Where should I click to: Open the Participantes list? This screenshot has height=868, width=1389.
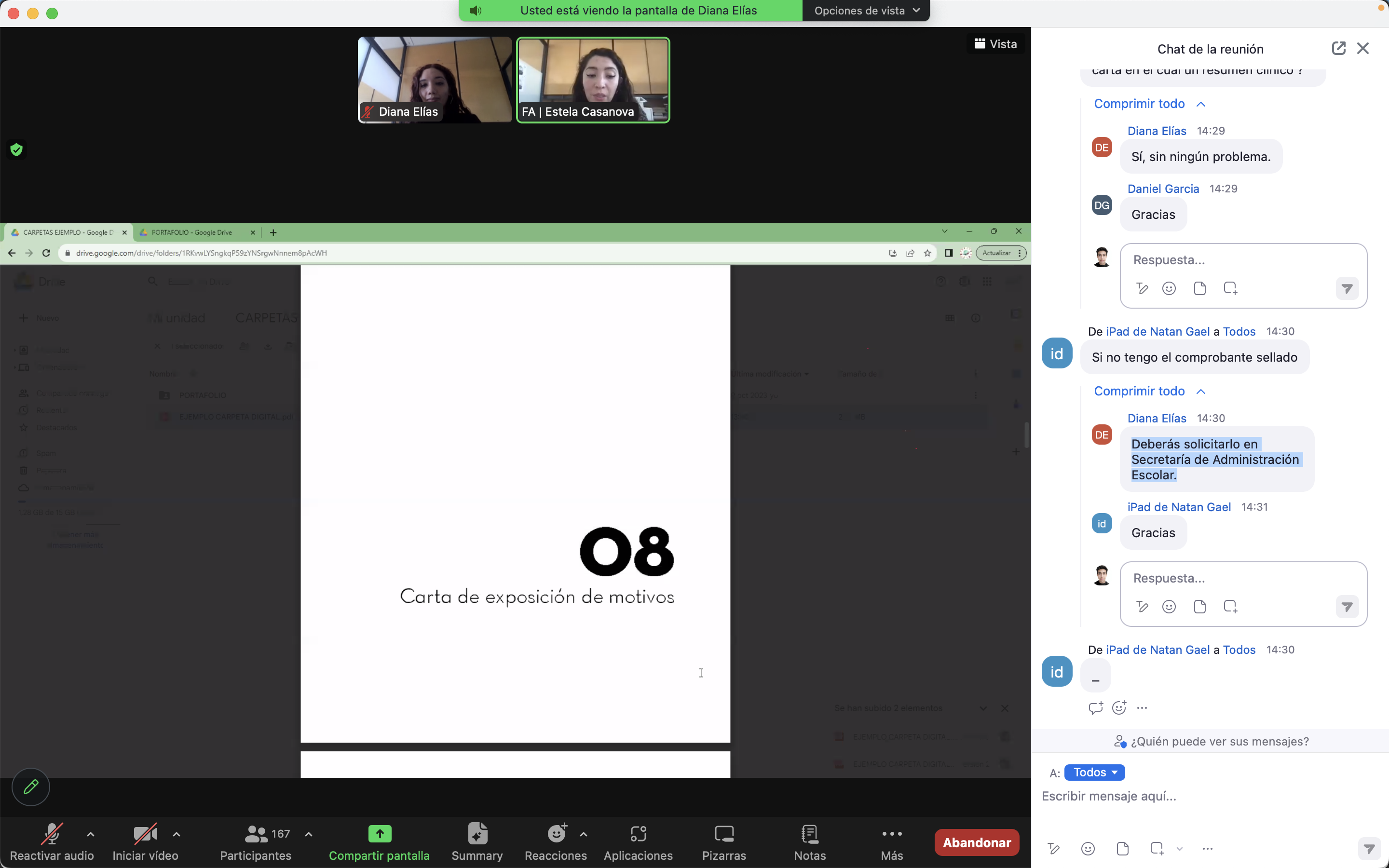point(256,841)
